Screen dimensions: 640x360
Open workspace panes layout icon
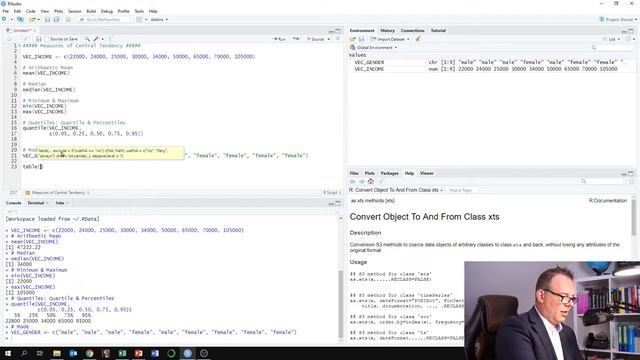pos(139,19)
